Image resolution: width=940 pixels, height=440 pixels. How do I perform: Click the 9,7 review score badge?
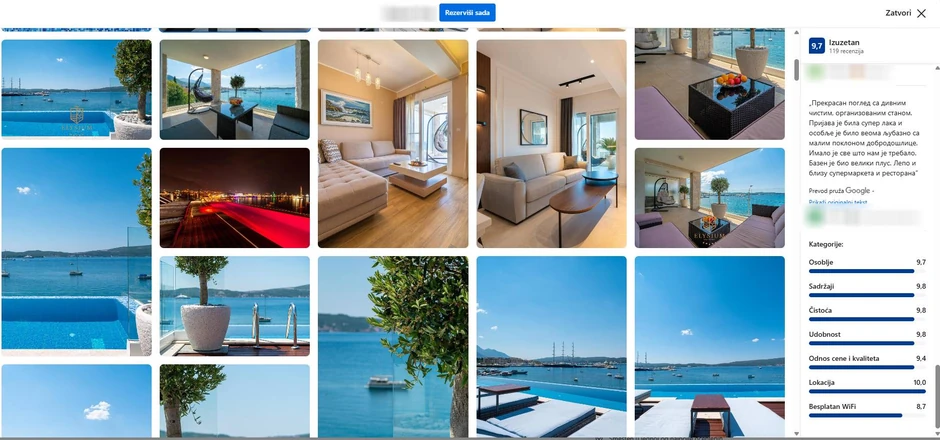coord(816,46)
